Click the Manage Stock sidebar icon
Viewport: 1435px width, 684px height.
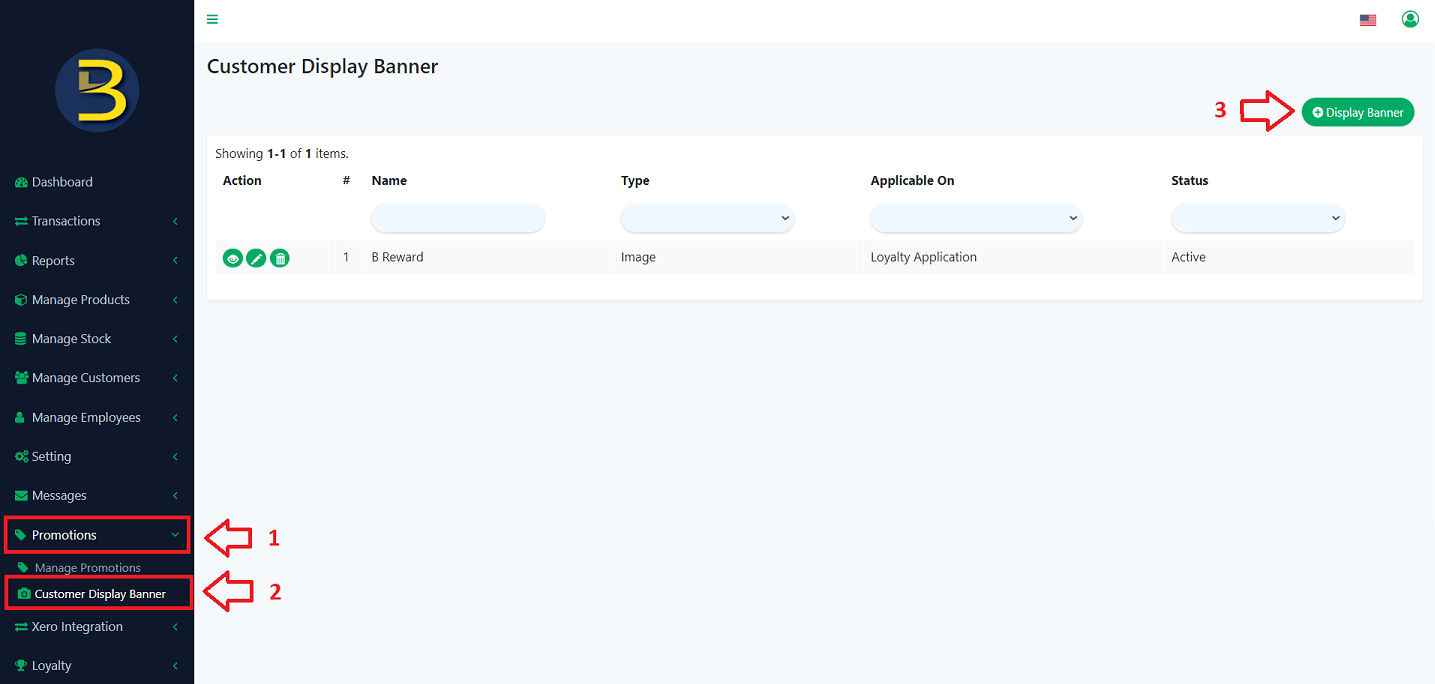tap(21, 338)
